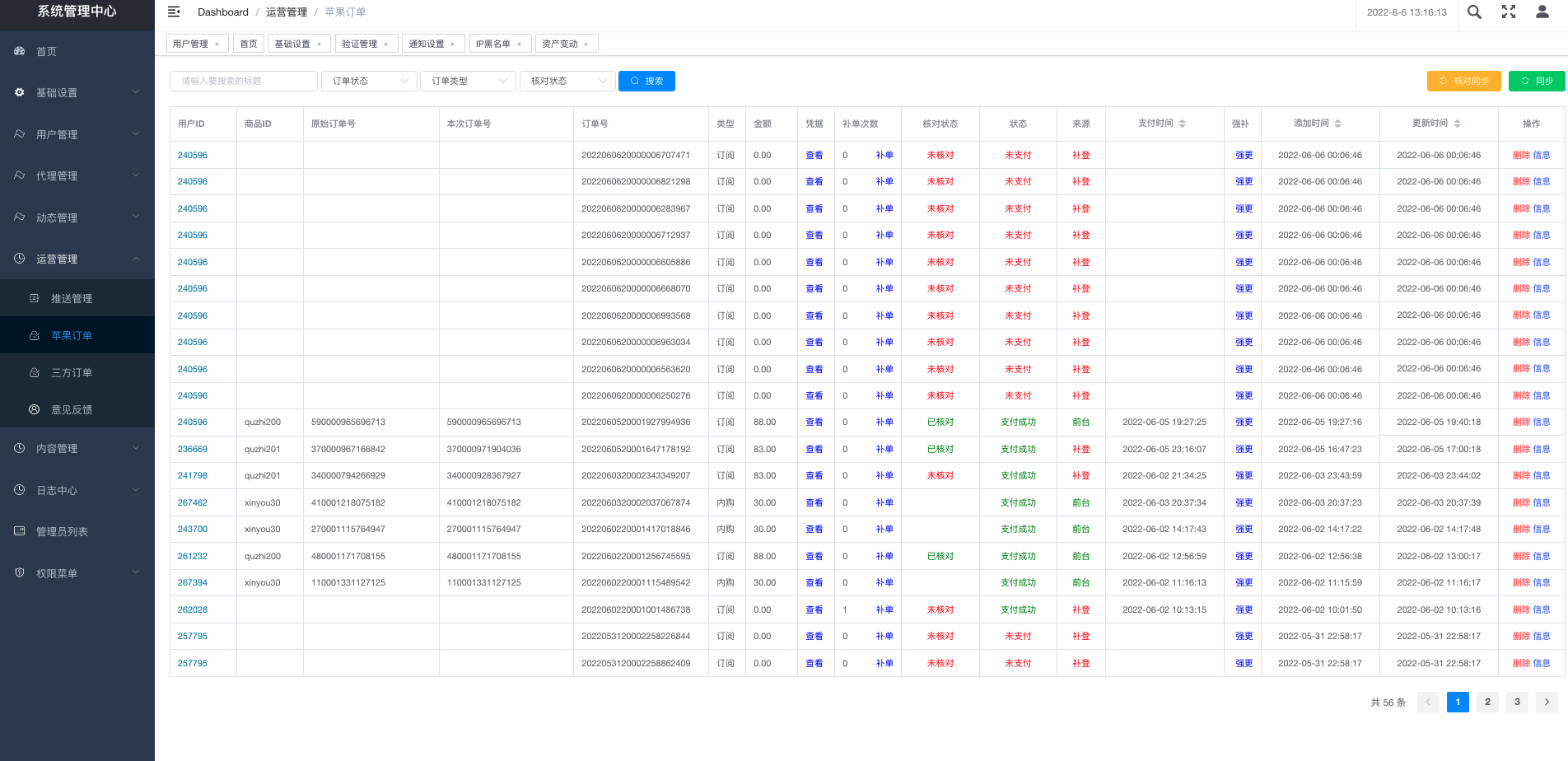Click 查看 for order ending 1927994936
Viewport: 1568px width, 761px height.
814,422
